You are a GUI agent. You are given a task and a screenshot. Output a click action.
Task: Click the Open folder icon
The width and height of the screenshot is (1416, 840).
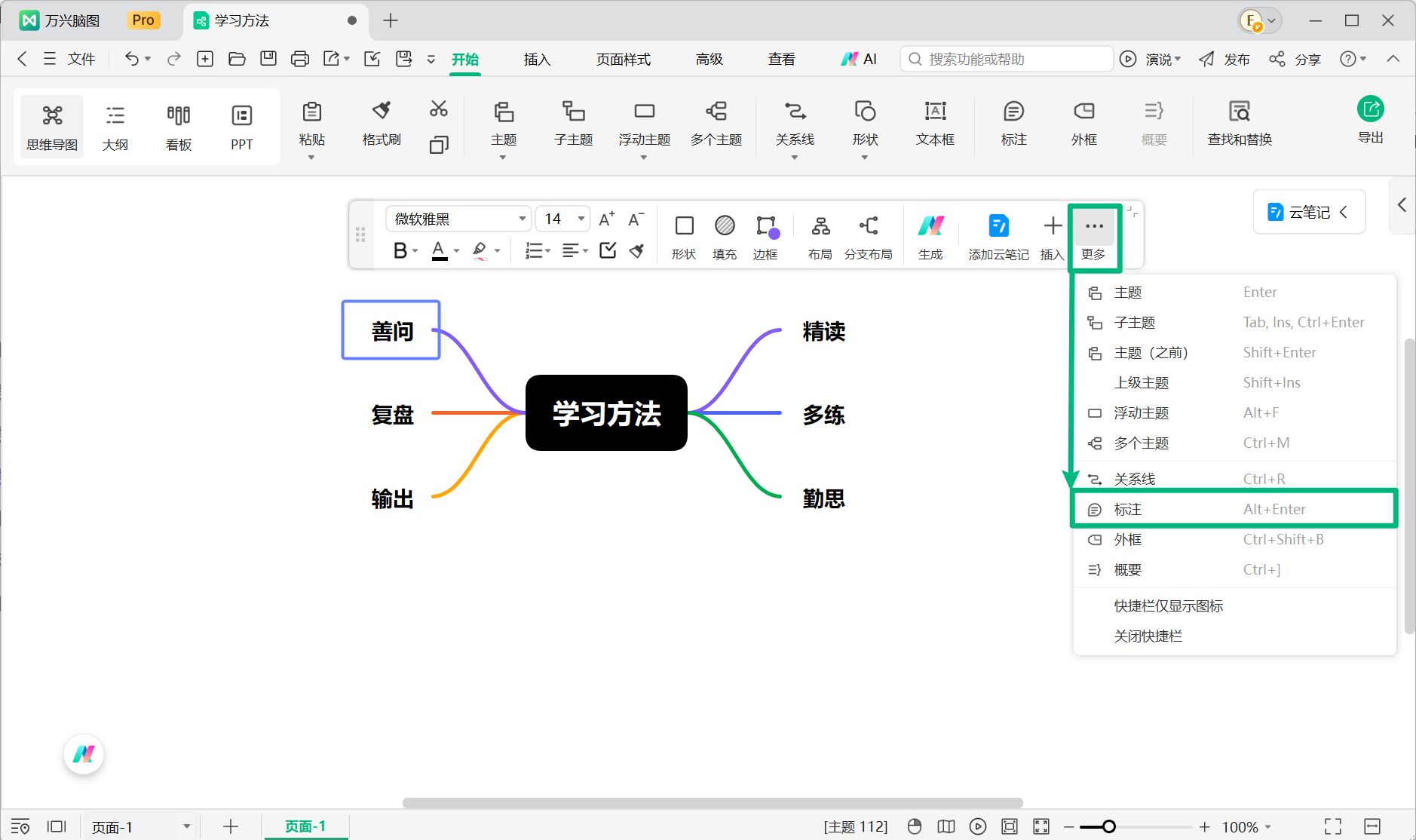point(237,59)
